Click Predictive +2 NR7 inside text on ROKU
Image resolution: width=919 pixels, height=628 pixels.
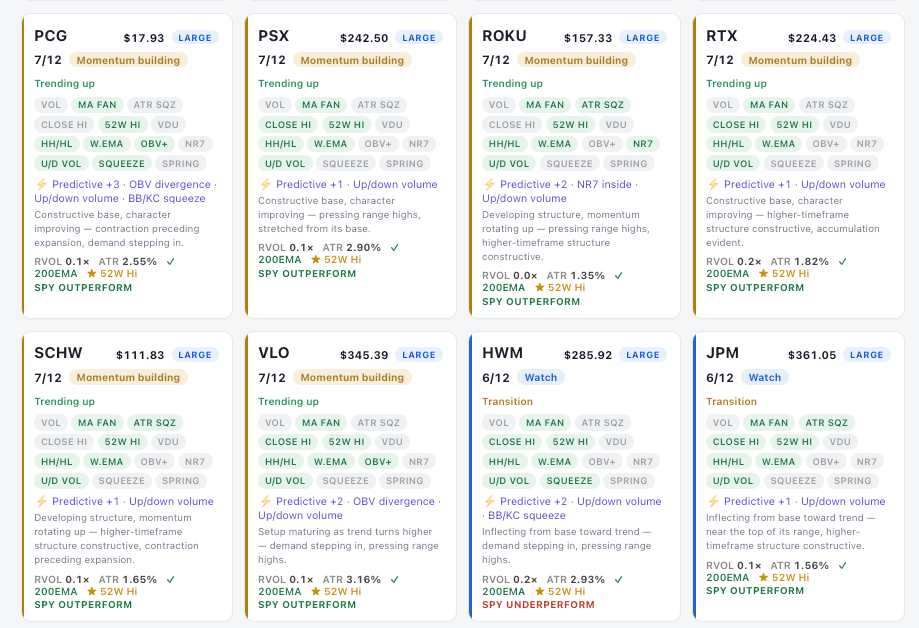point(566,184)
